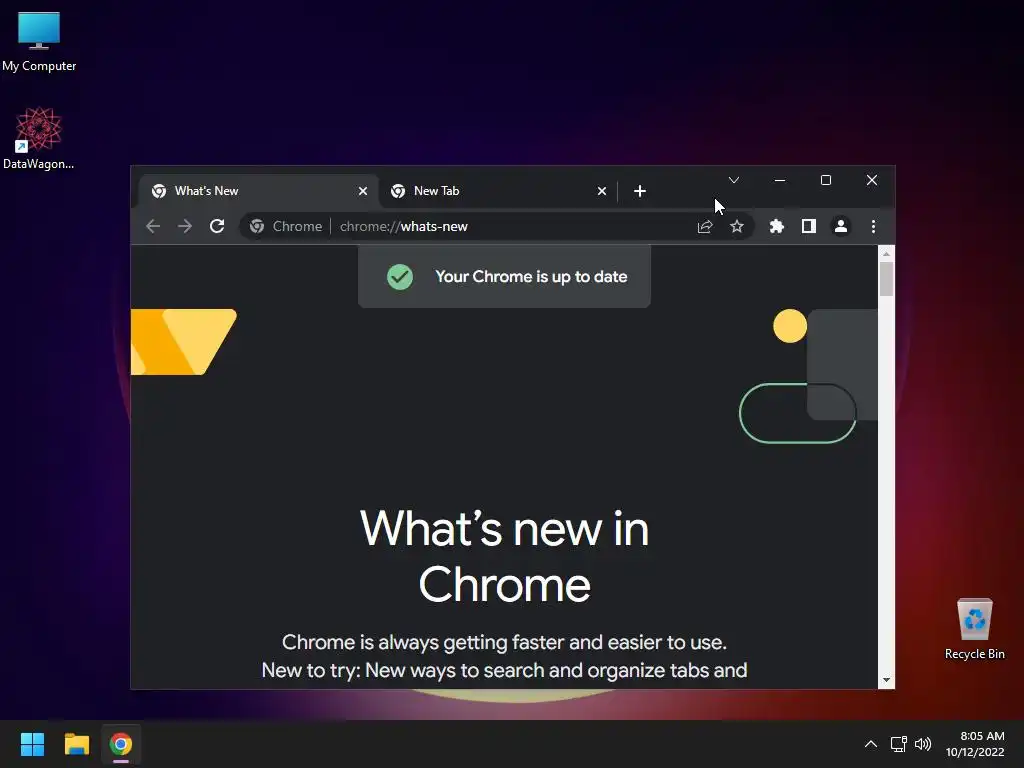
Task: Open File Explorer from the taskbar
Action: 76,744
